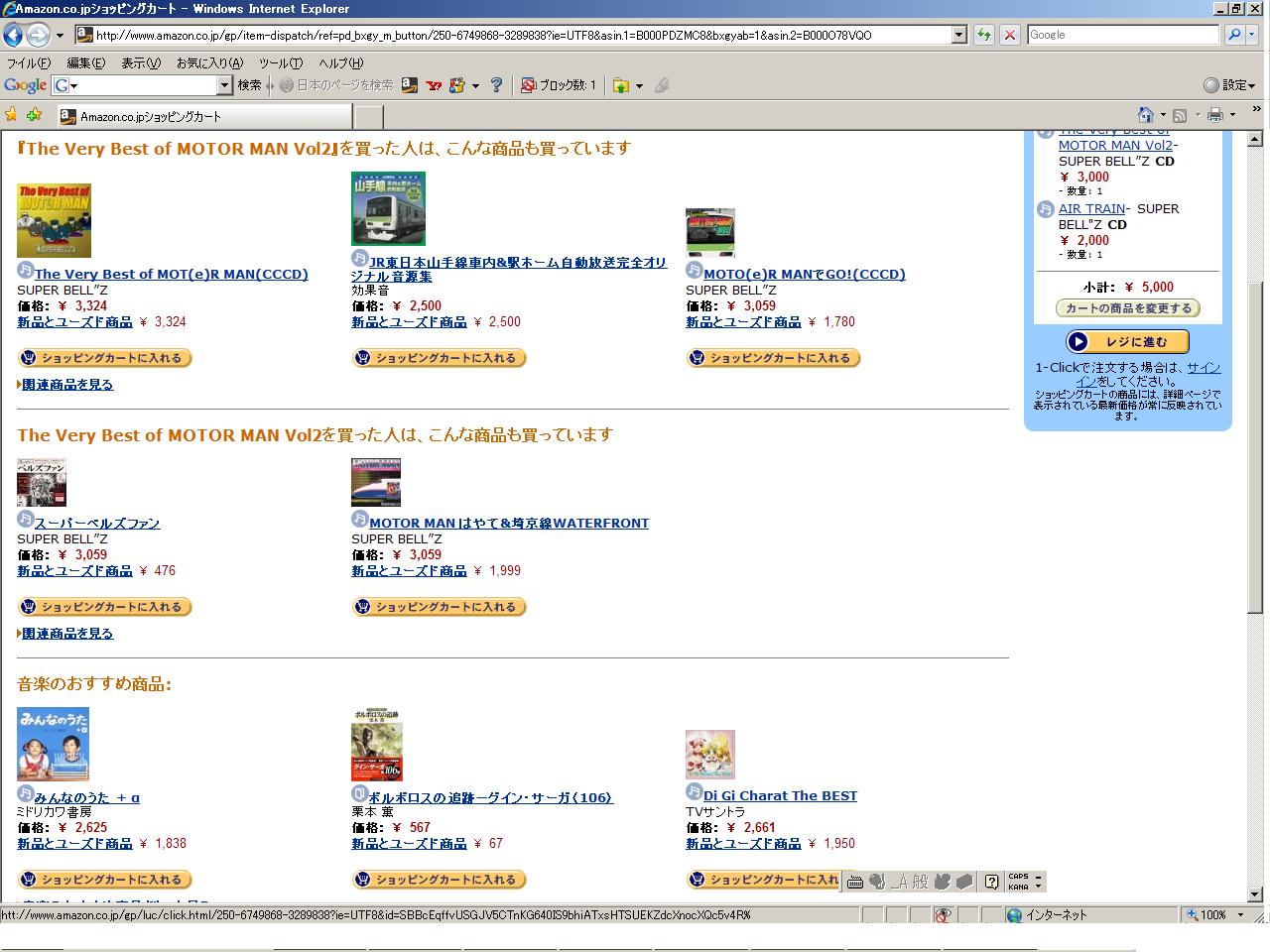Click the レジに進む checkout button

[x=1127, y=342]
